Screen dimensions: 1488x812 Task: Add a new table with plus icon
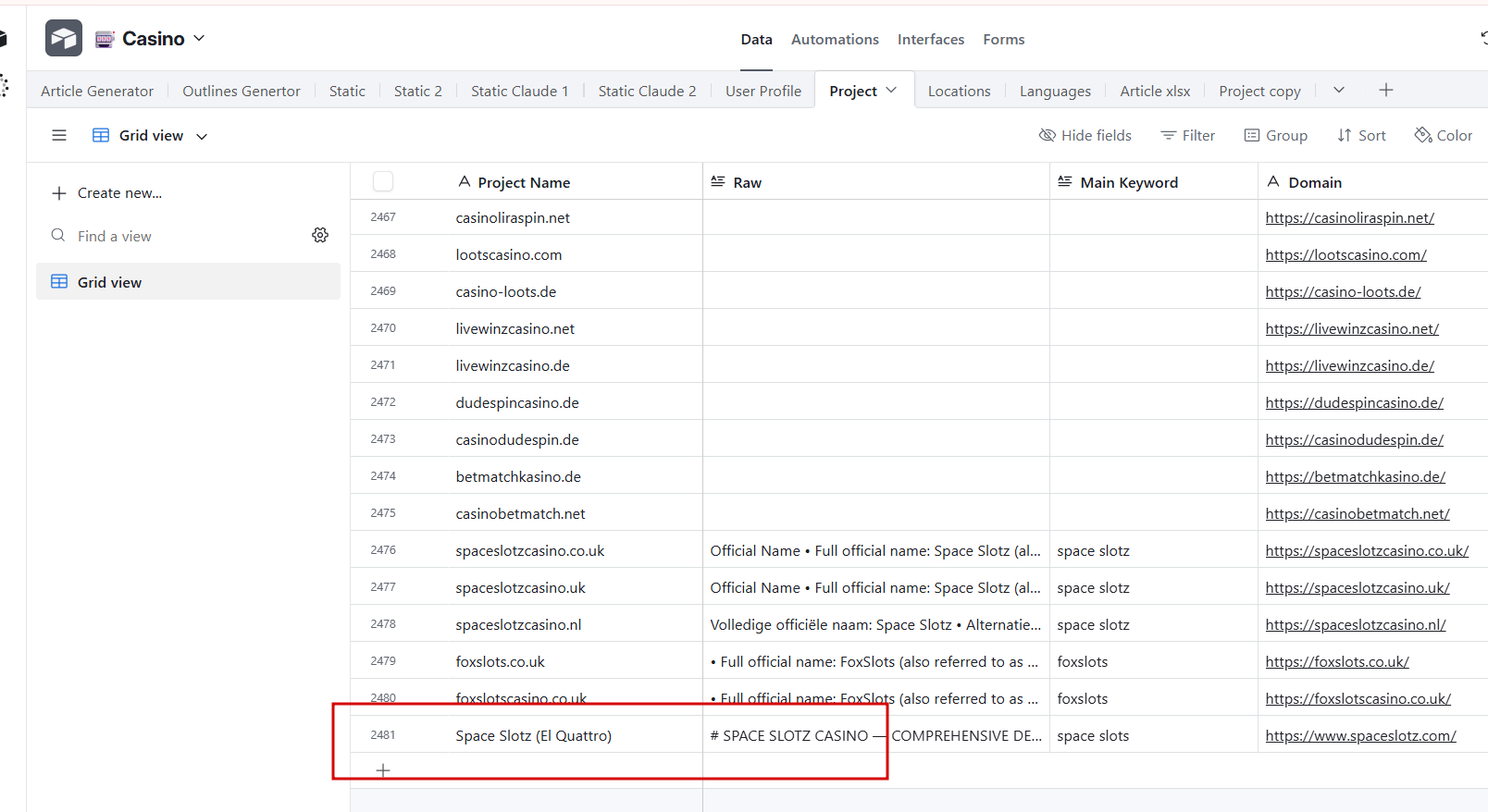pyautogui.click(x=1385, y=90)
